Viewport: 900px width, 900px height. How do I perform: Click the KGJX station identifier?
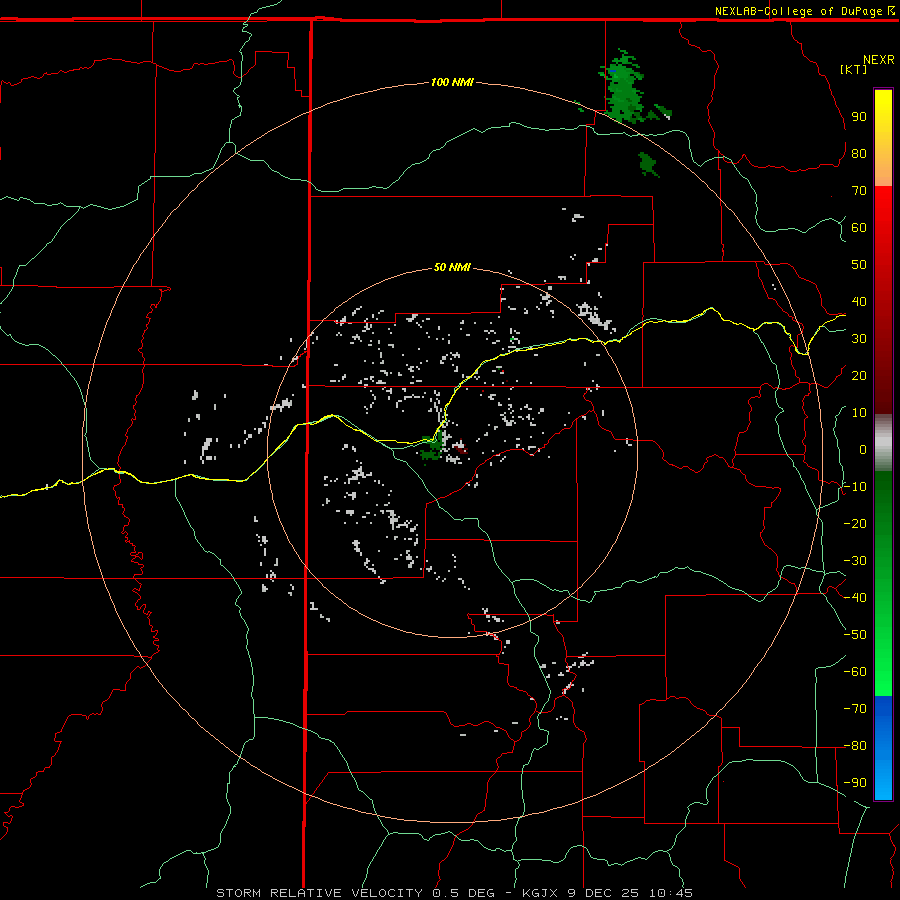pos(540,893)
